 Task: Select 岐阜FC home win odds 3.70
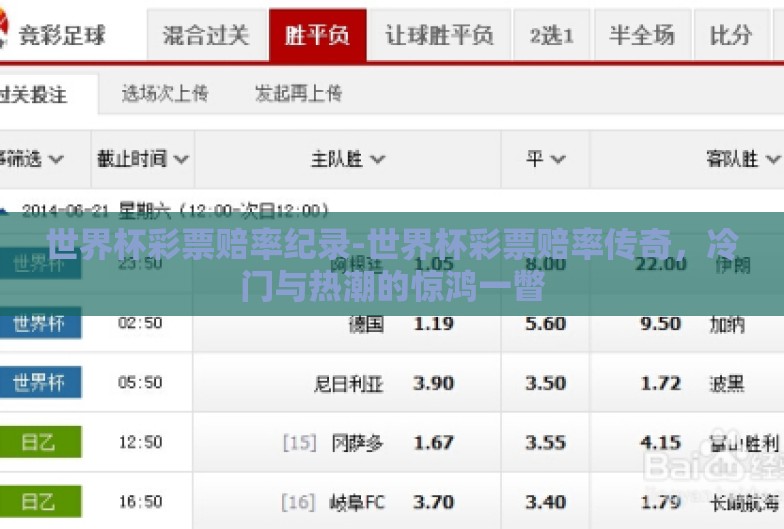point(434,502)
